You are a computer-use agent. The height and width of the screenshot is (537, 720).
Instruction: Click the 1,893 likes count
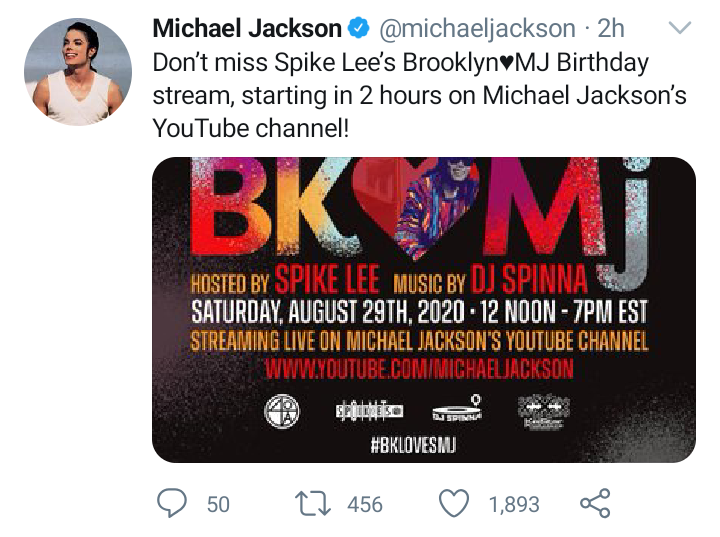pos(514,504)
